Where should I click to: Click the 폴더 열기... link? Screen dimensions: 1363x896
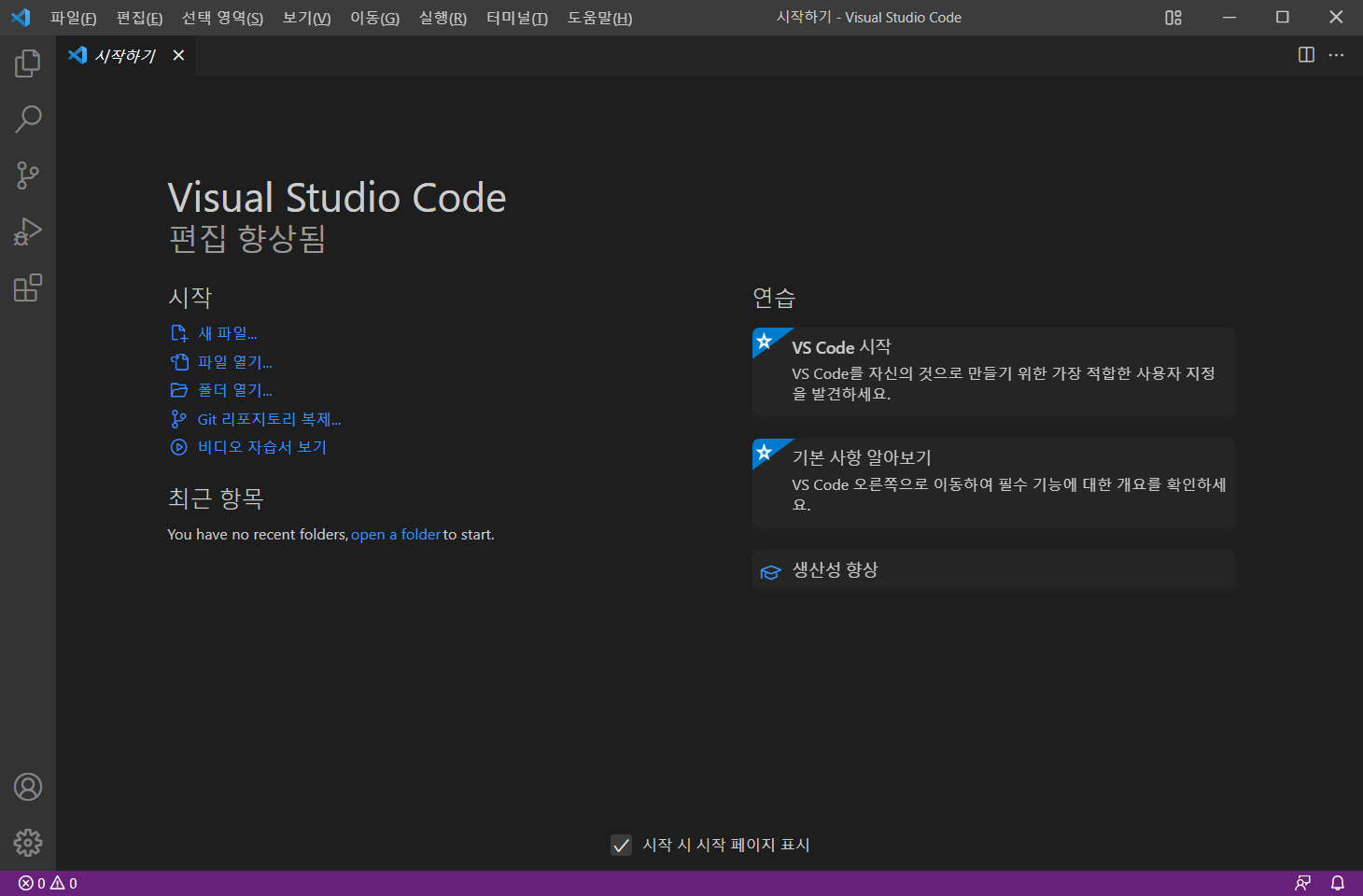pyautogui.click(x=234, y=390)
